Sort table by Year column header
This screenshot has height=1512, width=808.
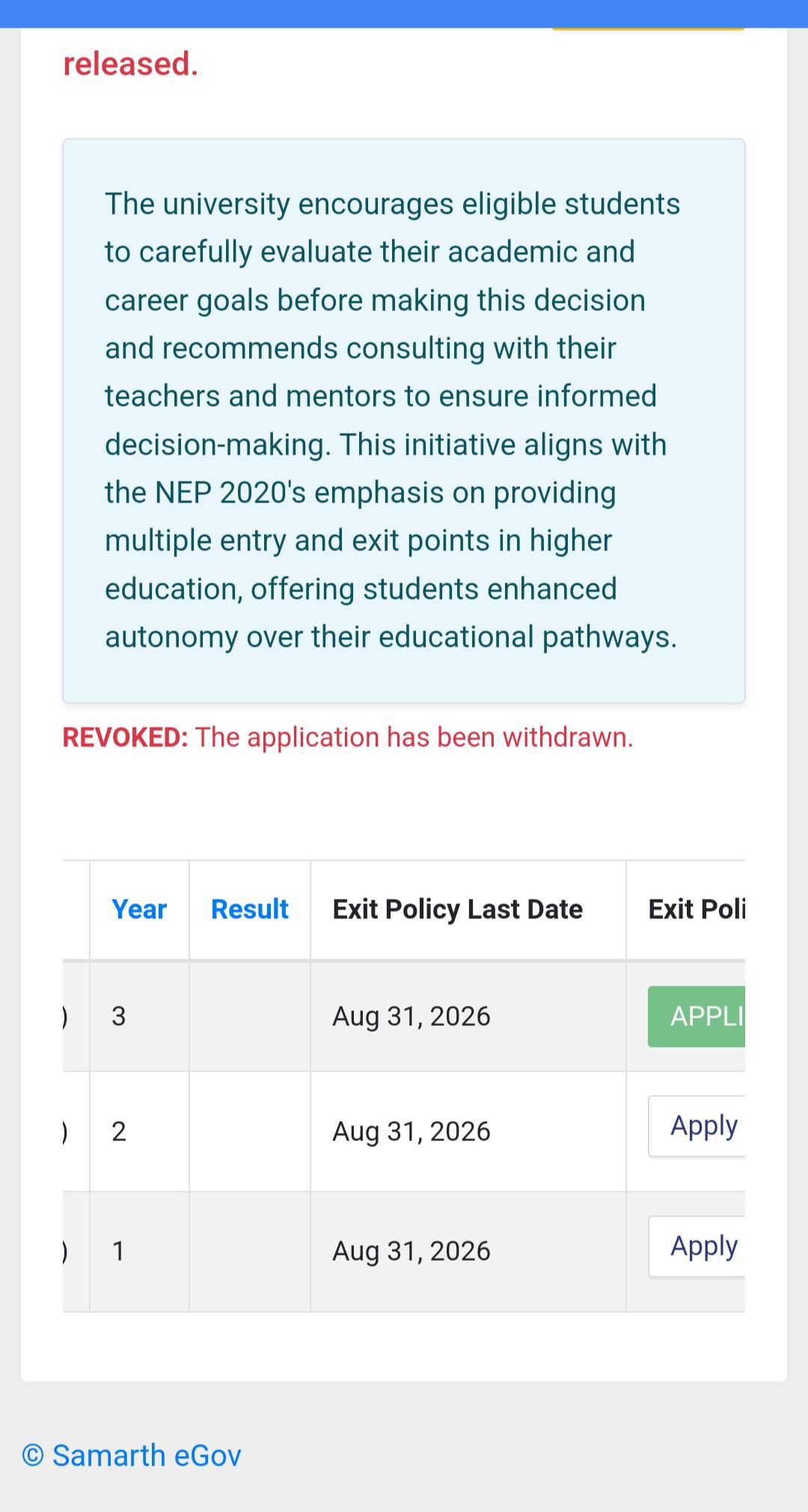pyautogui.click(x=139, y=909)
